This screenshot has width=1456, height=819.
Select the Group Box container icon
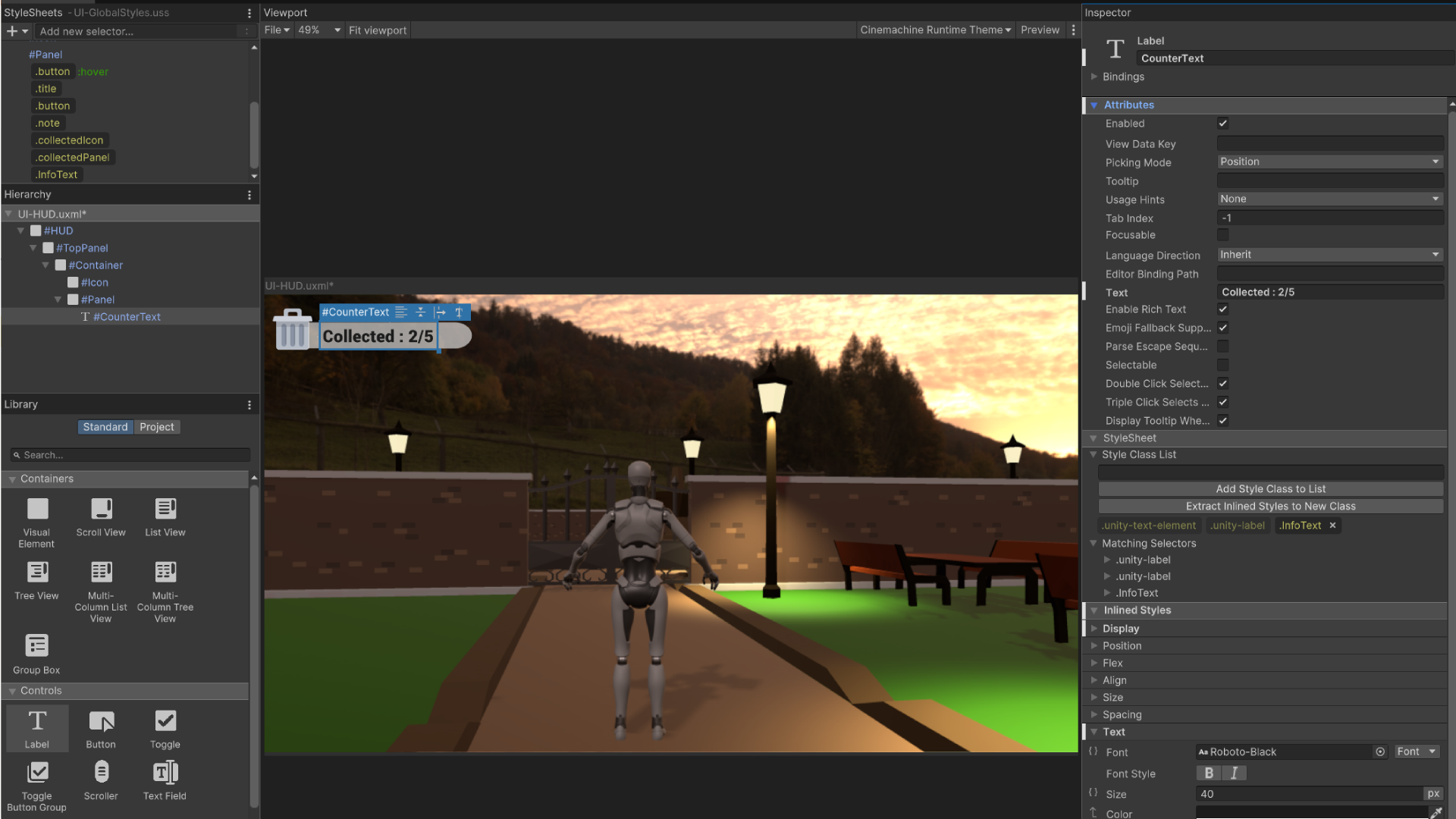click(x=36, y=645)
